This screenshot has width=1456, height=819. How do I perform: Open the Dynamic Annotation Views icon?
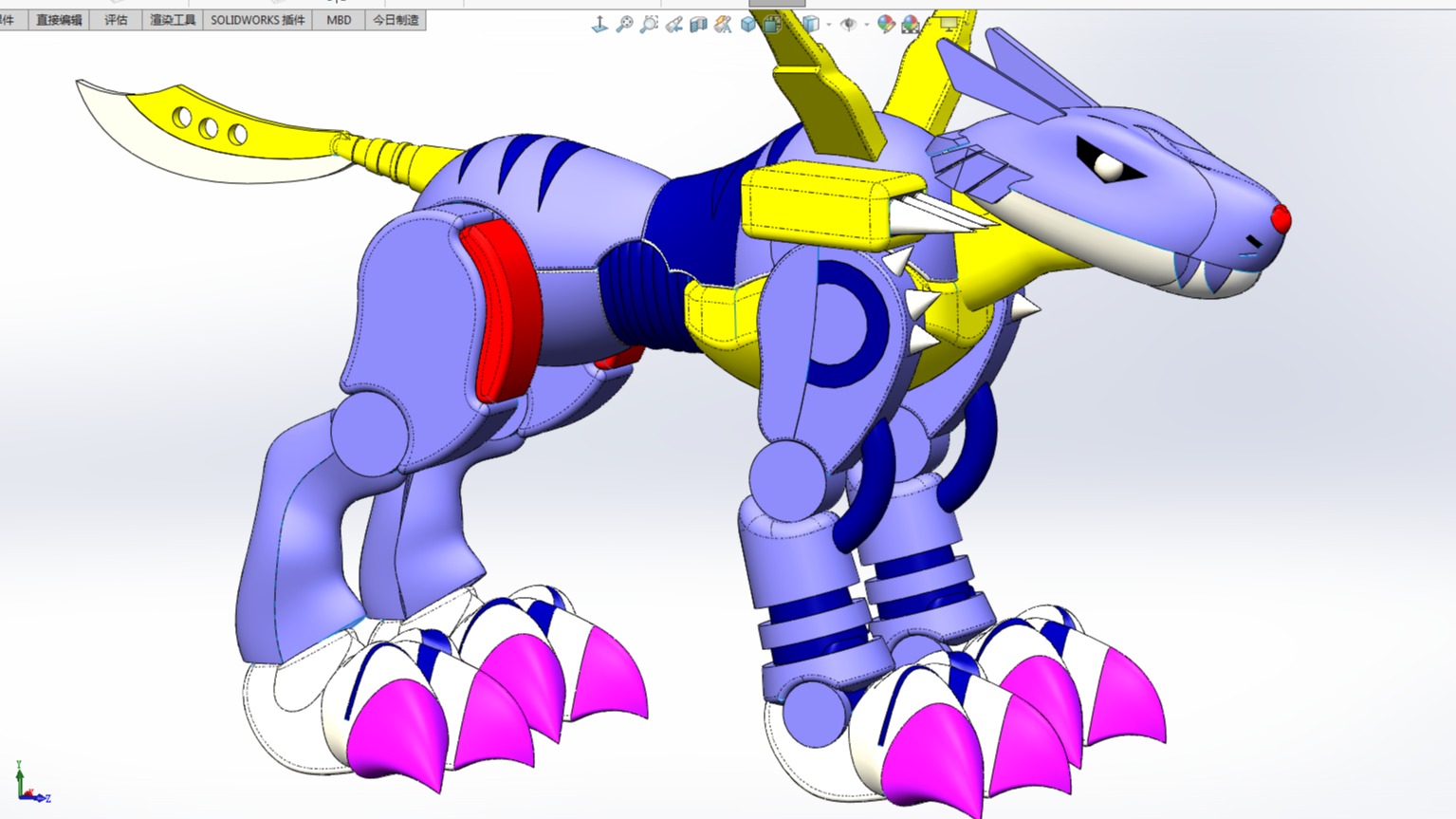(x=724, y=25)
